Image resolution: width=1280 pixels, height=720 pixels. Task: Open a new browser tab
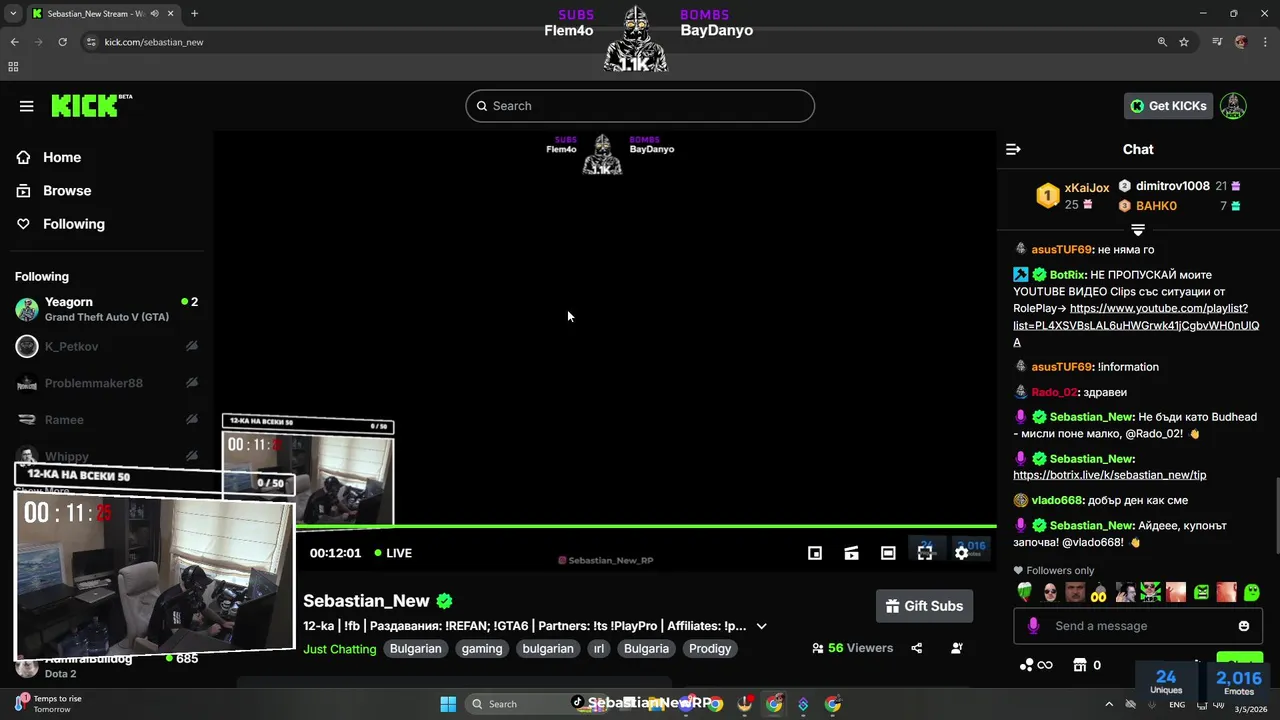[x=194, y=14]
